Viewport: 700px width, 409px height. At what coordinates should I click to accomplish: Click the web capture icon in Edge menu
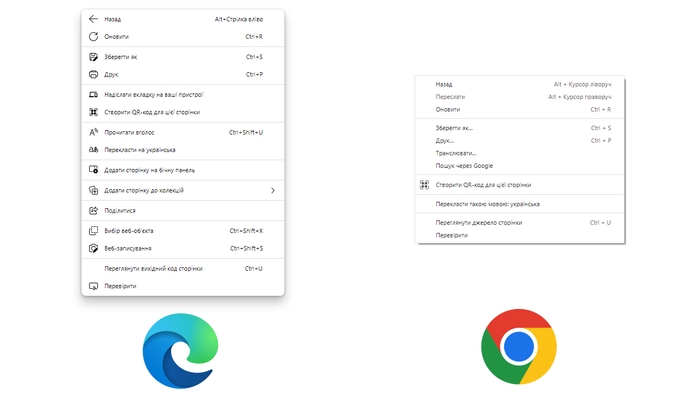pos(93,248)
